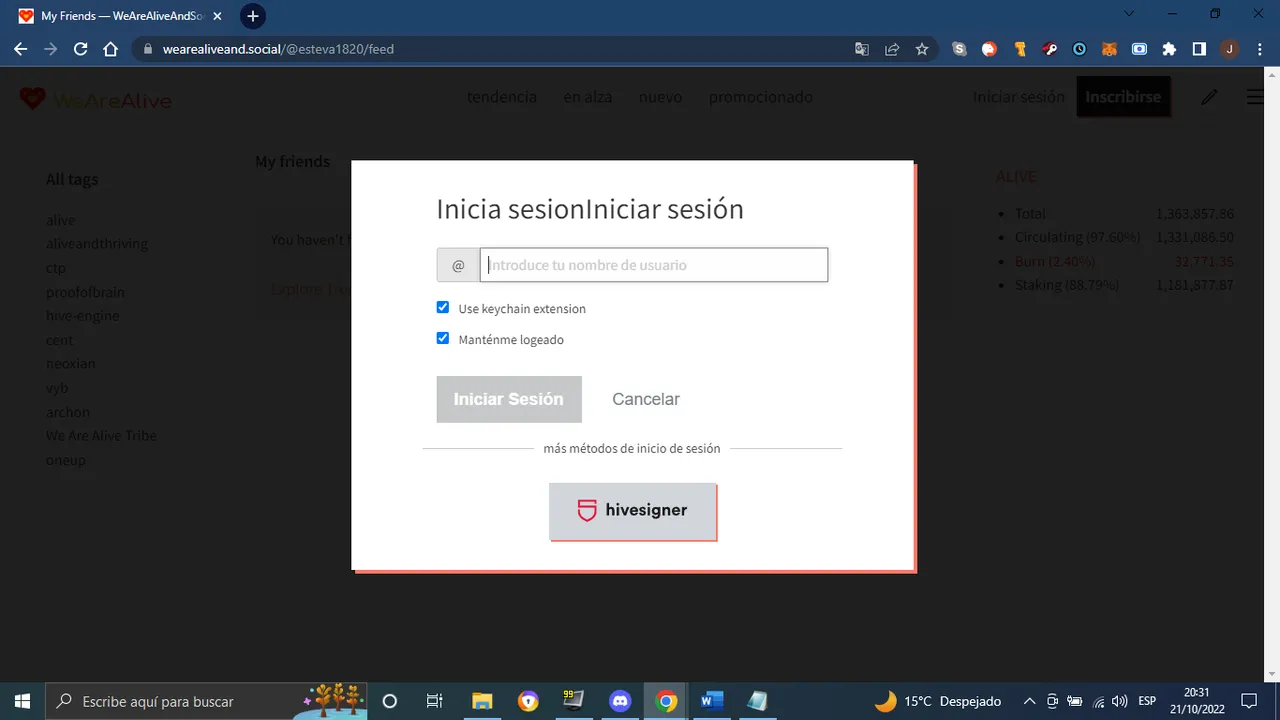This screenshot has height=720, width=1280.
Task: Open File Explorer from the taskbar
Action: [x=482, y=701]
